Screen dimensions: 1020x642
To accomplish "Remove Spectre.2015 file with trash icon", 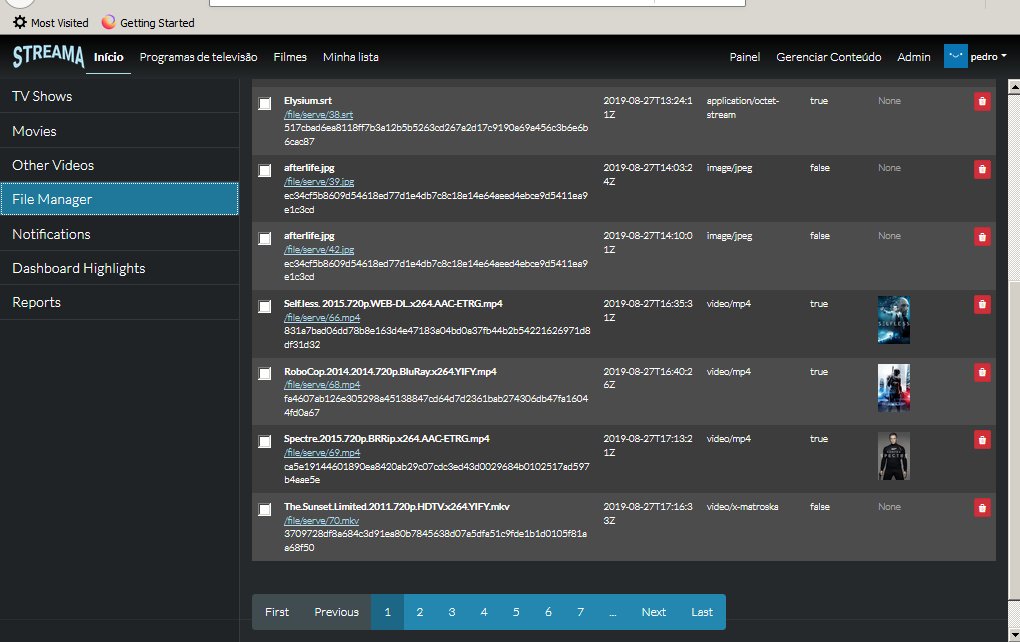I will click(981, 440).
